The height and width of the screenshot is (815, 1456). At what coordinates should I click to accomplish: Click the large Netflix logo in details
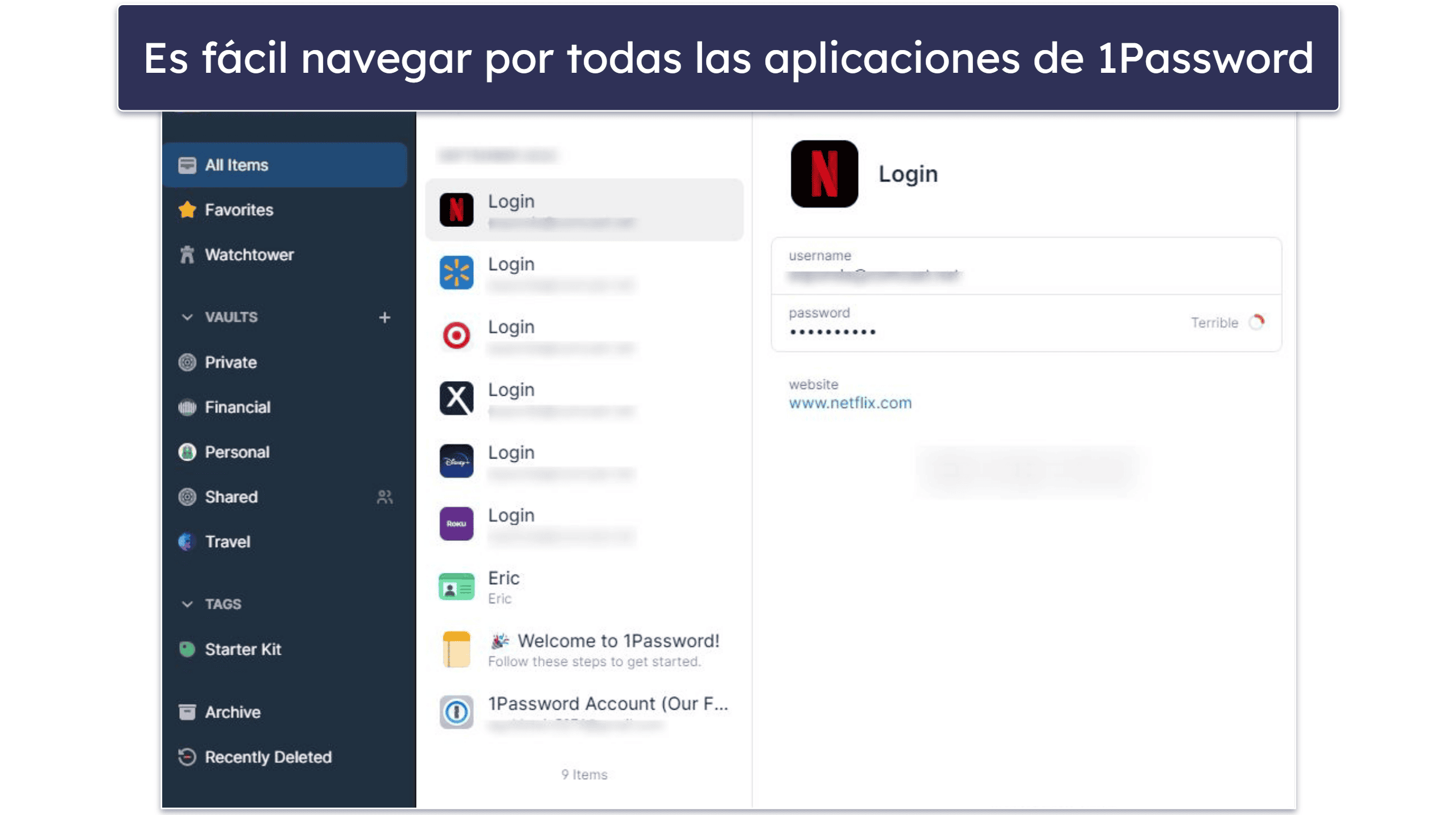824,174
